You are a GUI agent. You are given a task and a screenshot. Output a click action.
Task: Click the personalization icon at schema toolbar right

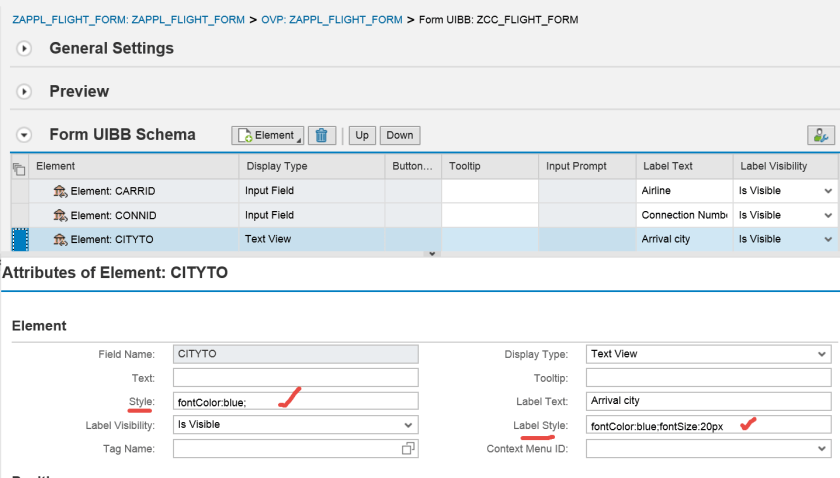(820, 135)
